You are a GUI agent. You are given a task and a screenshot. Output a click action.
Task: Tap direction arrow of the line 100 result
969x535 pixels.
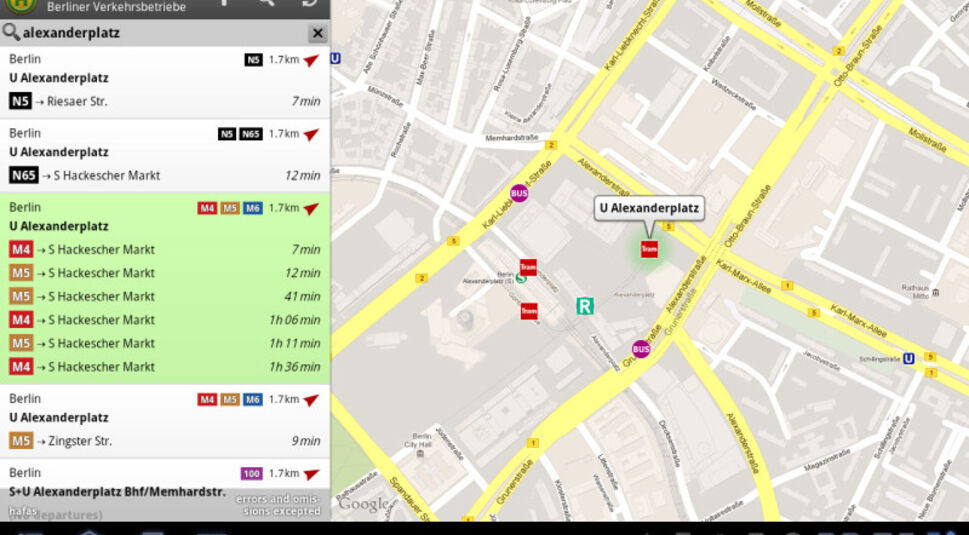click(312, 474)
